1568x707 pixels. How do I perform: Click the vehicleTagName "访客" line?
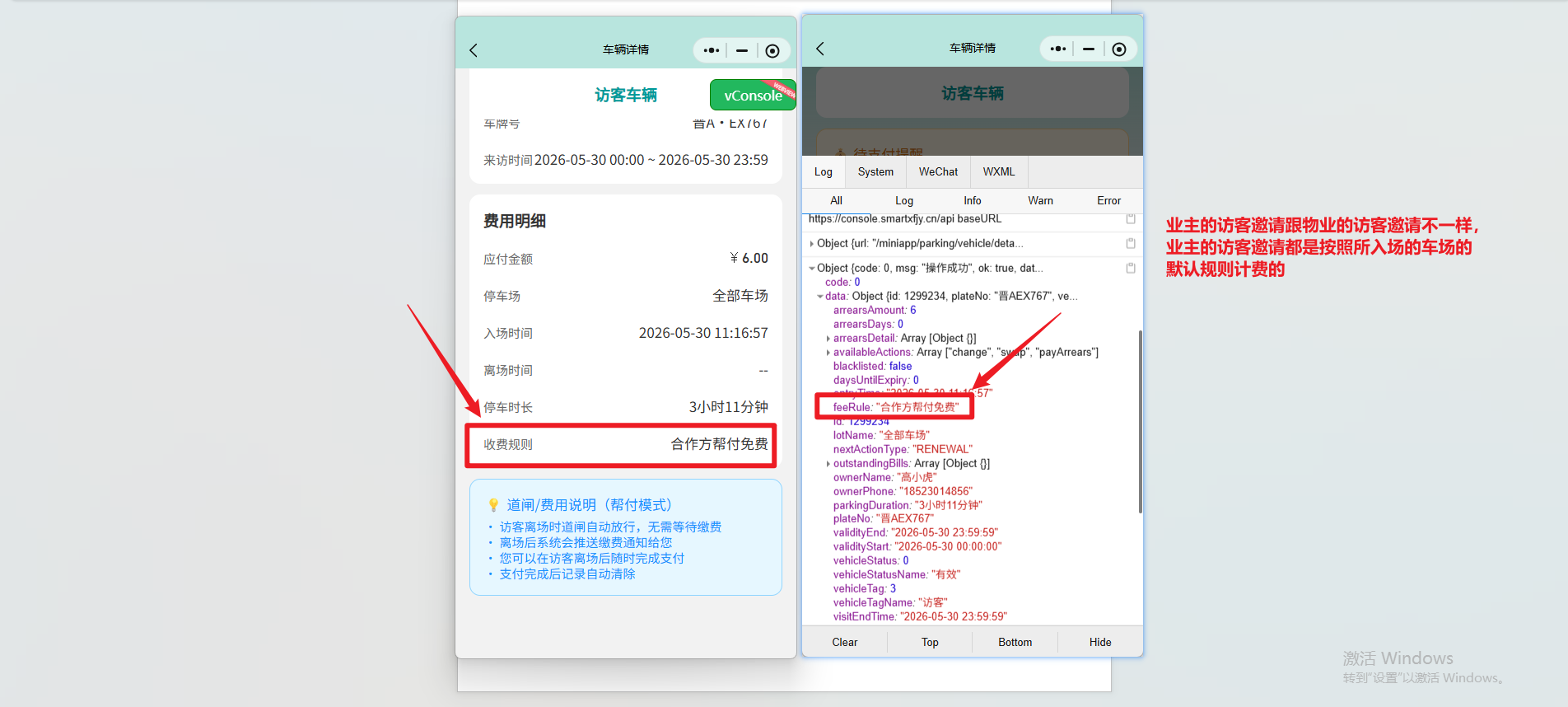890,602
